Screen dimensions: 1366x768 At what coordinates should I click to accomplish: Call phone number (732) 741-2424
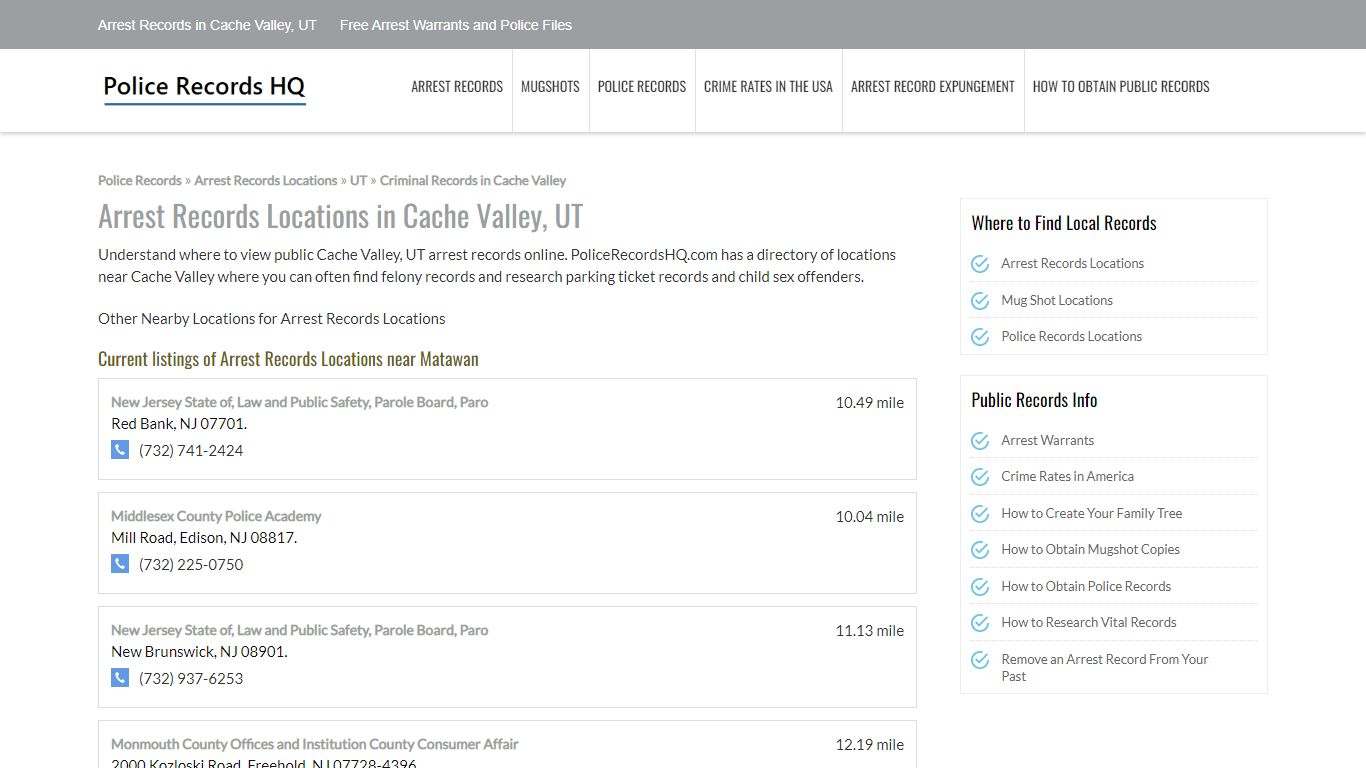click(191, 451)
